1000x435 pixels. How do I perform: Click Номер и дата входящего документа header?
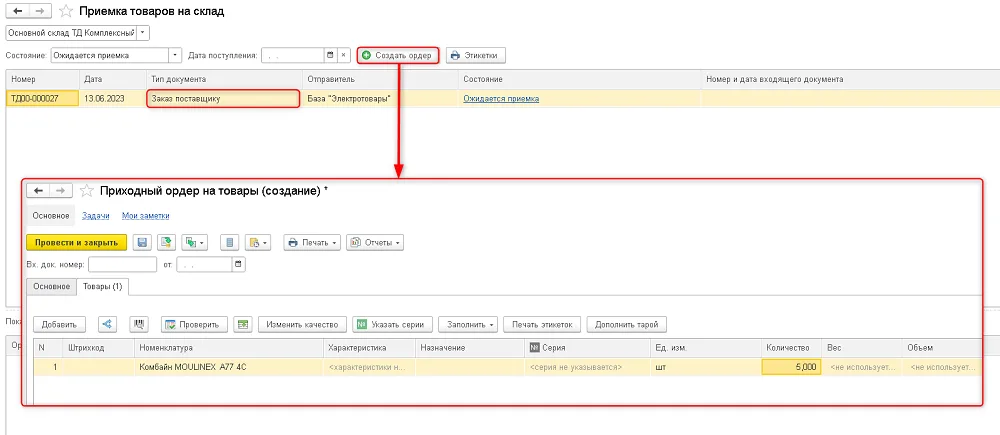tap(850, 79)
